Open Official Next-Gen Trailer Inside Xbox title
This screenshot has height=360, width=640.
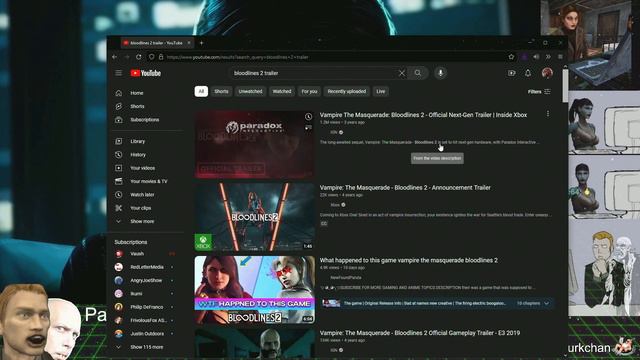coord(423,115)
